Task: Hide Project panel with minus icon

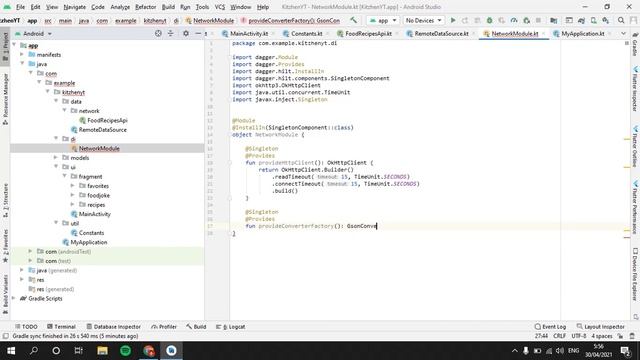Action: 198,33
